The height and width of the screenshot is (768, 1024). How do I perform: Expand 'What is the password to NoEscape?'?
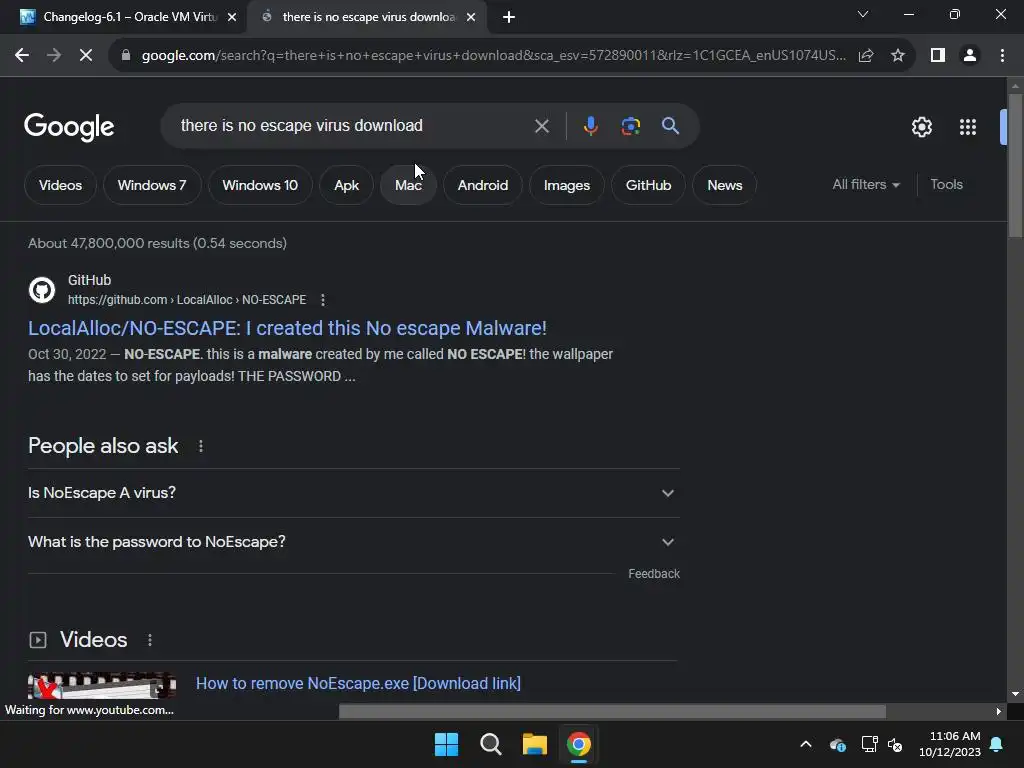point(353,542)
